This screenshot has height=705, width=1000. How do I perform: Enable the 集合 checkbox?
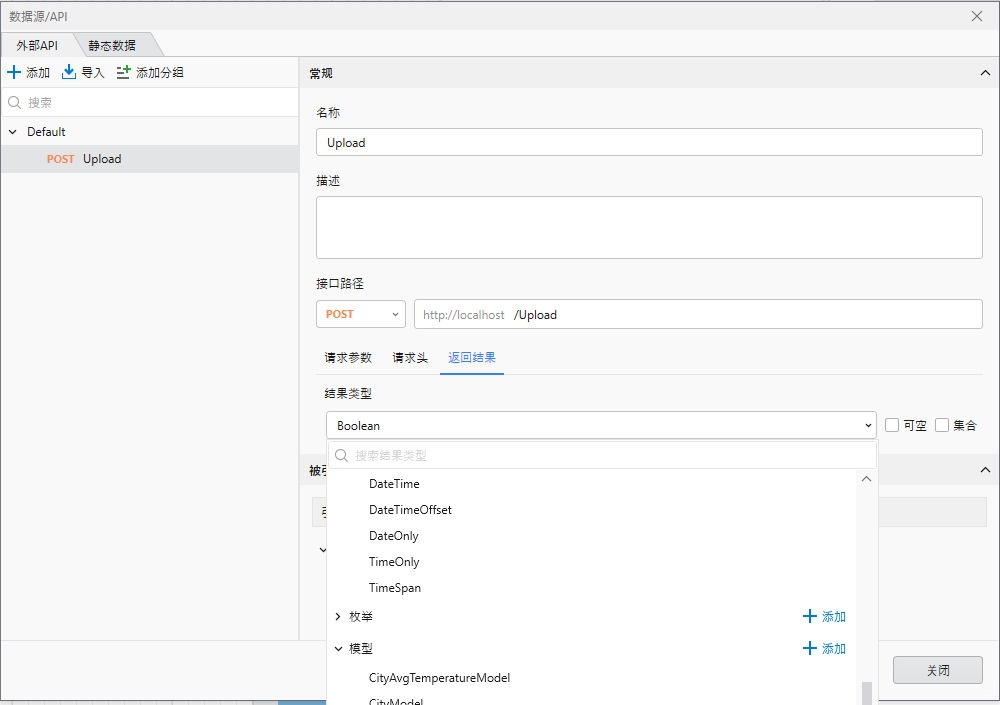tap(942, 425)
